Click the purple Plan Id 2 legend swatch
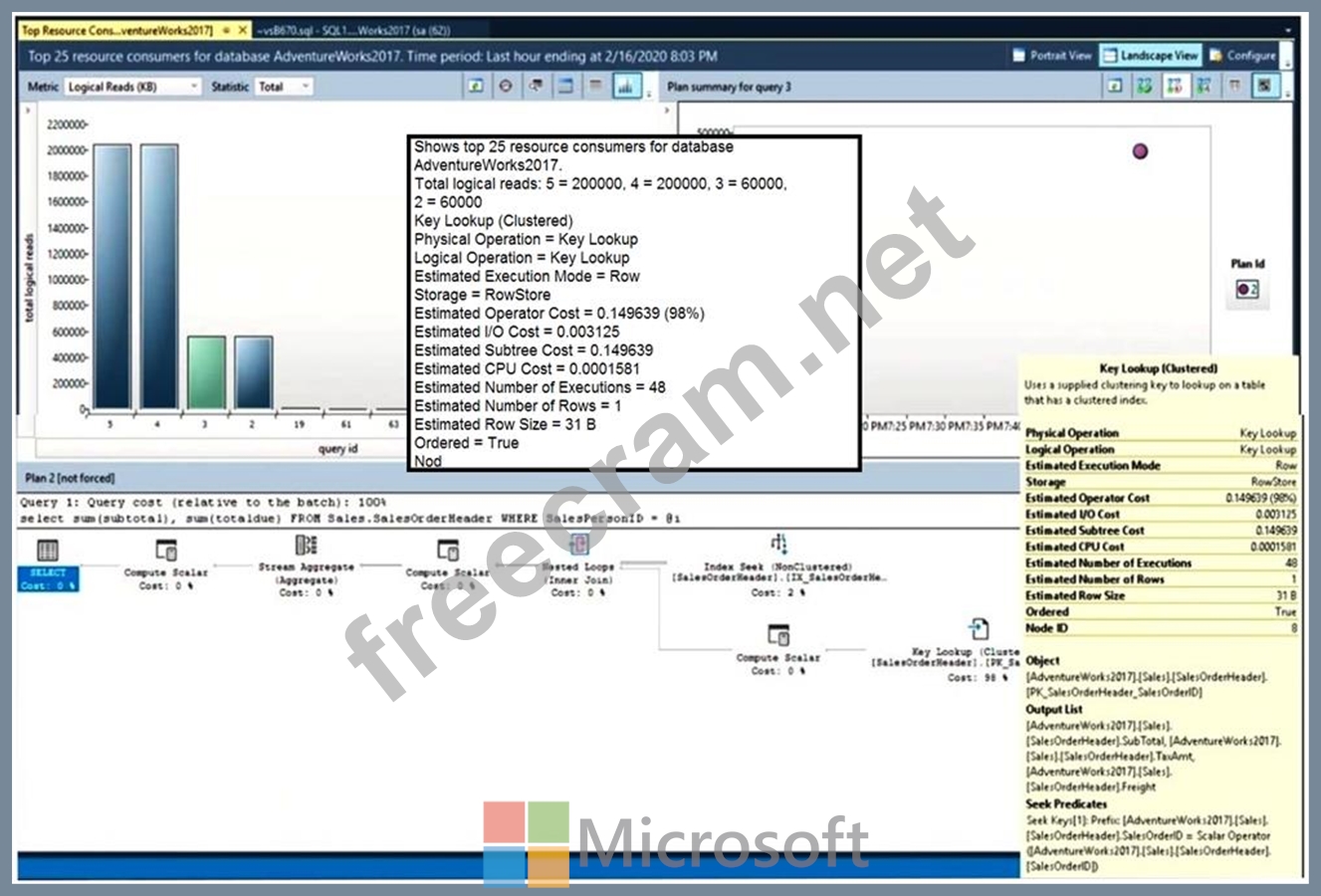The image size is (1321, 896). [x=1246, y=290]
